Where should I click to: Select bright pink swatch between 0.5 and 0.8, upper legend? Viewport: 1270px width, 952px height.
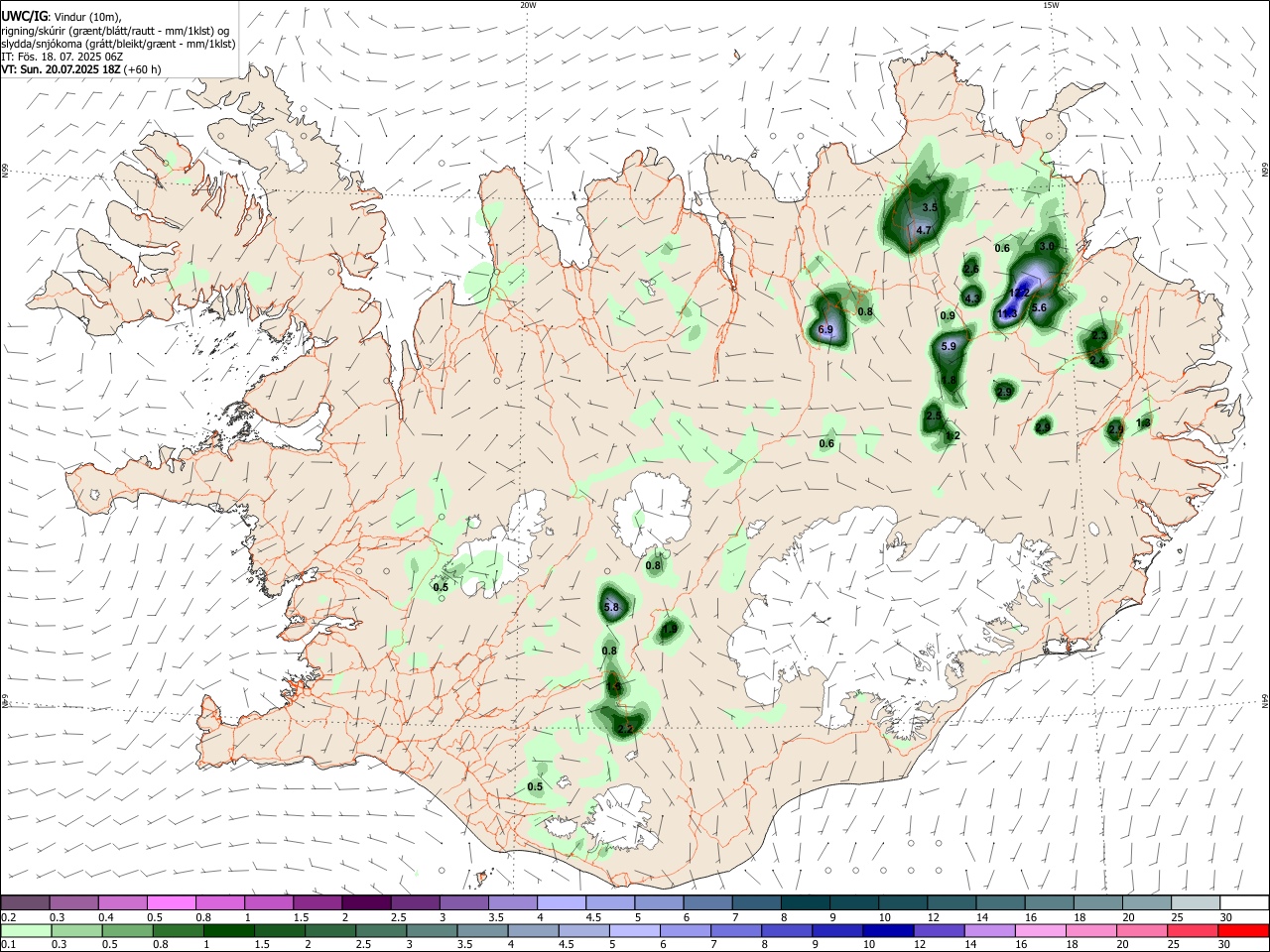171,902
